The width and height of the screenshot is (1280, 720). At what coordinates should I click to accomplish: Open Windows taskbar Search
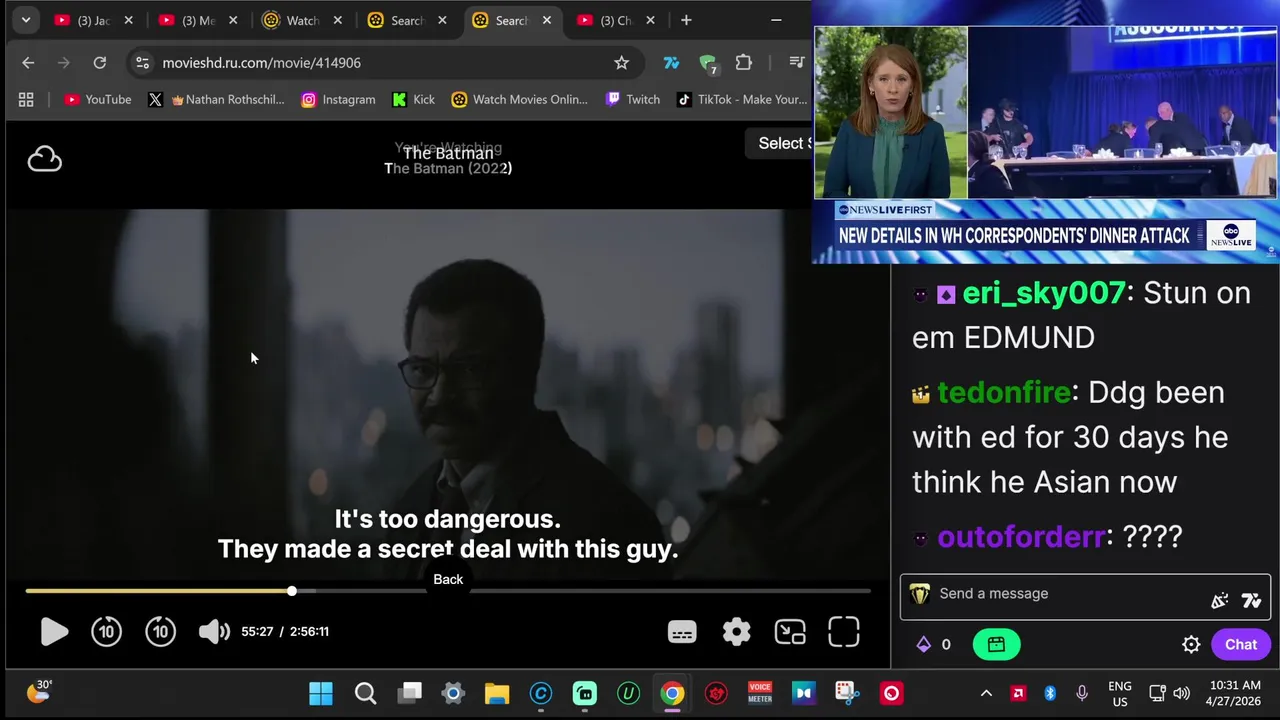[366, 693]
